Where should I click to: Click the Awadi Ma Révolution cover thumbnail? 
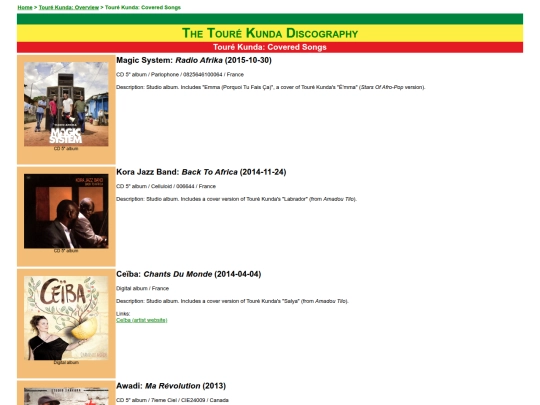[66, 396]
